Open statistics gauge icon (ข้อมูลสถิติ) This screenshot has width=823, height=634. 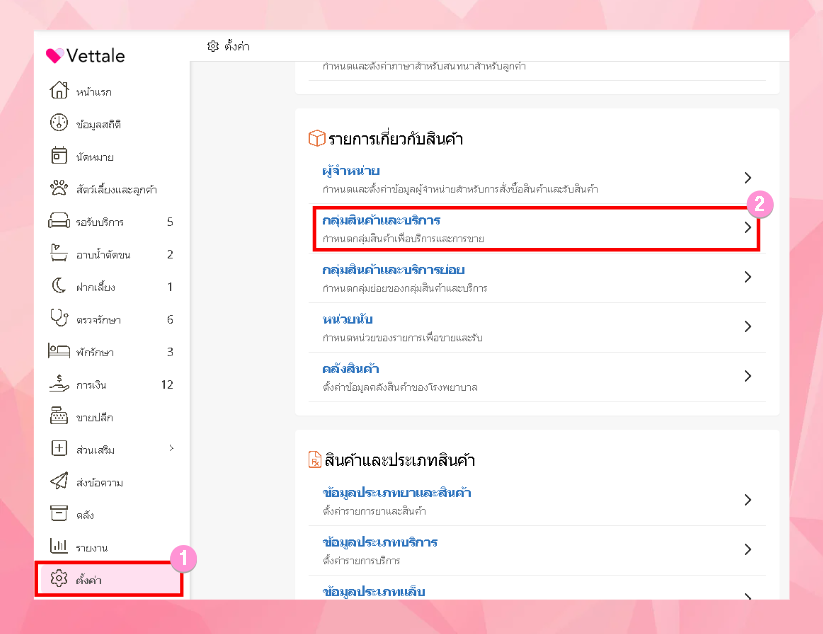click(x=58, y=124)
